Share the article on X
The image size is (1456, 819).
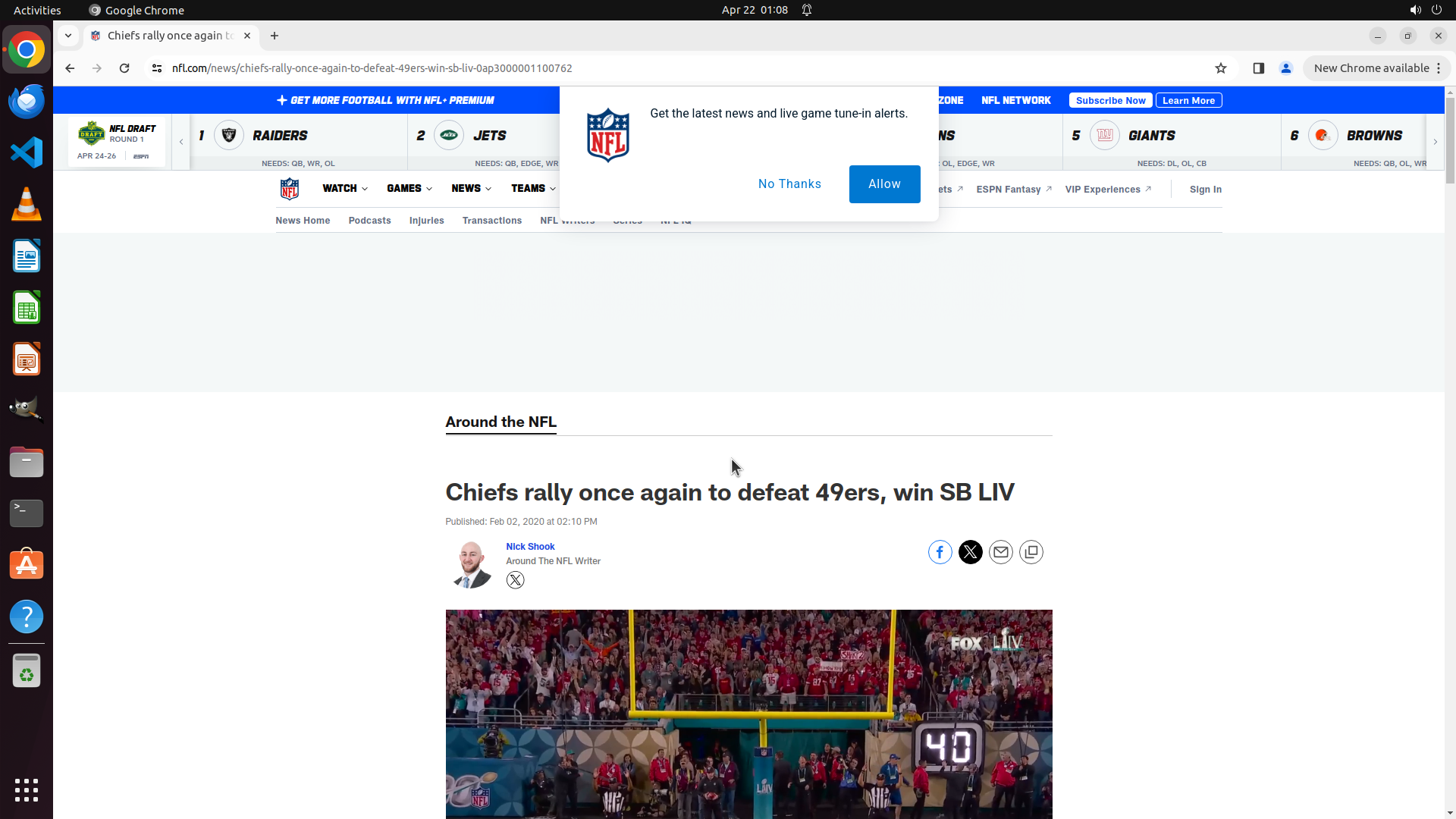tap(970, 552)
